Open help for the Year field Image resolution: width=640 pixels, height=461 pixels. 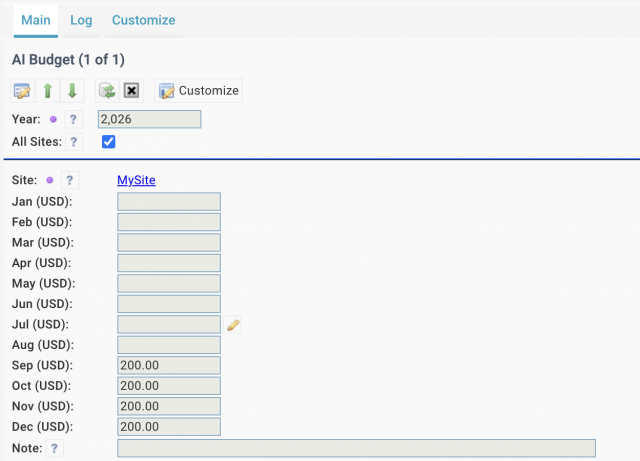tap(73, 119)
